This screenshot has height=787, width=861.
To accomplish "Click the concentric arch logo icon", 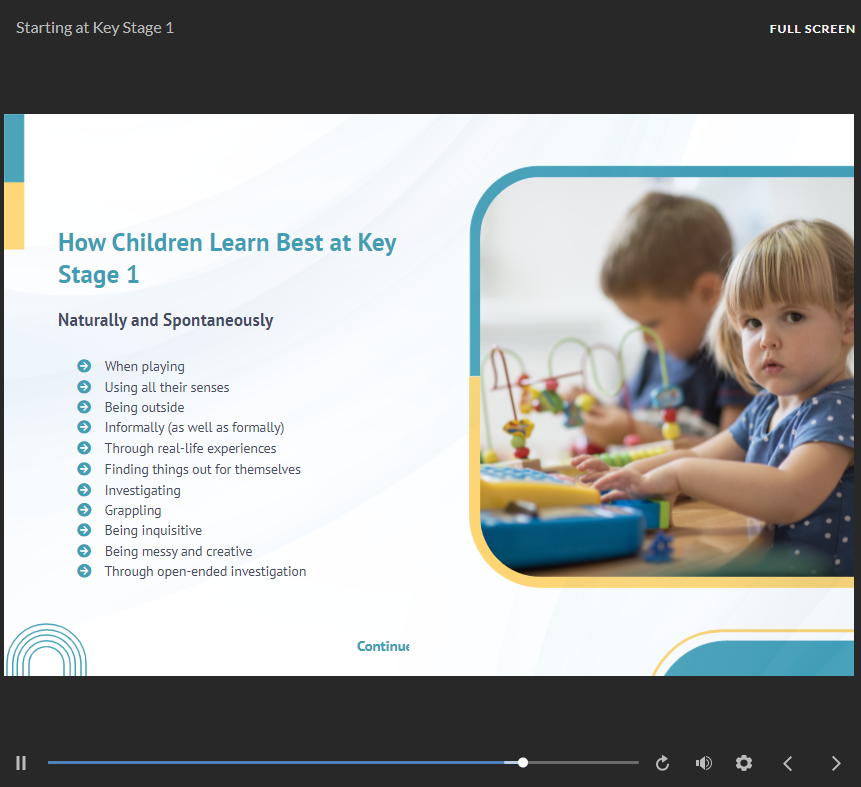I will 47,650.
